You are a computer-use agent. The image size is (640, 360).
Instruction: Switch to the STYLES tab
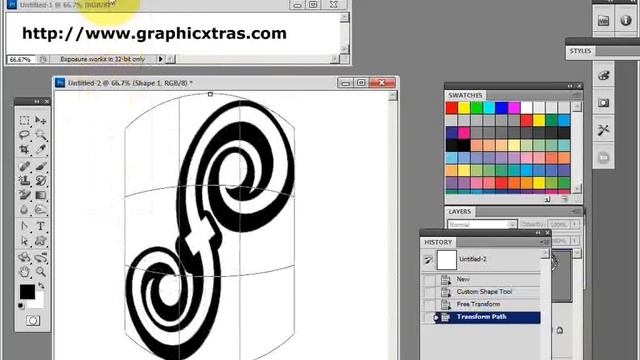point(580,51)
